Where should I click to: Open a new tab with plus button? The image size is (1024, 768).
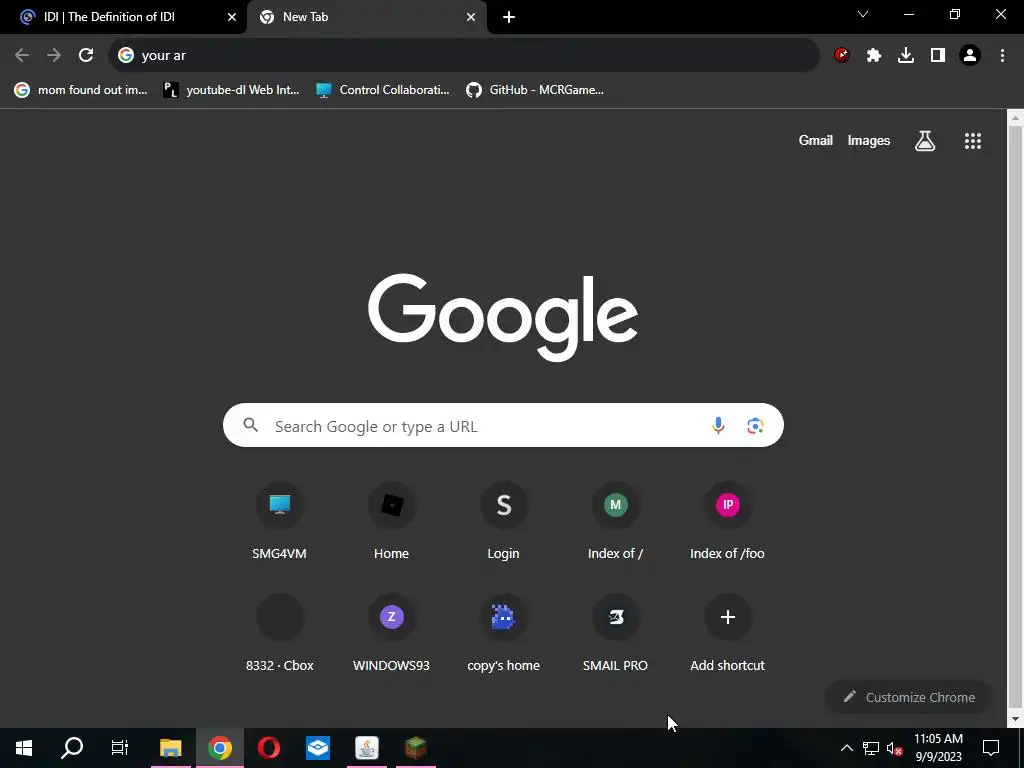(509, 17)
